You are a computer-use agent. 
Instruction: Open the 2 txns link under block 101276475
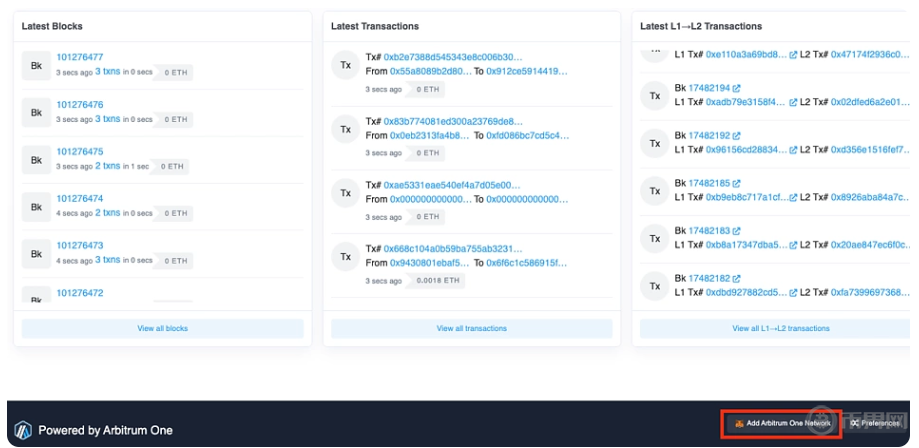point(107,166)
